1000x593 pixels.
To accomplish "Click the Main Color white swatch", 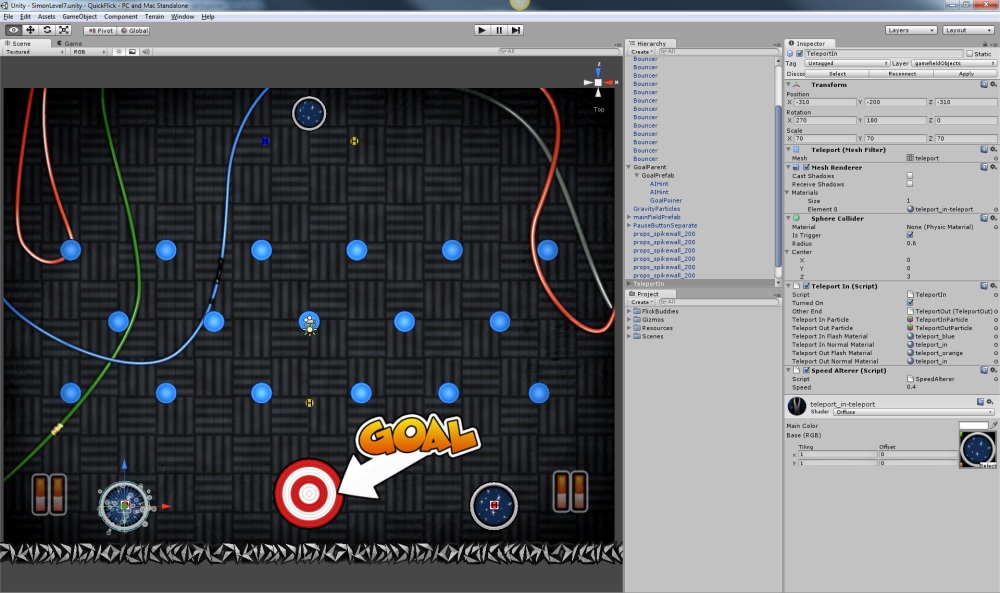I will 973,425.
